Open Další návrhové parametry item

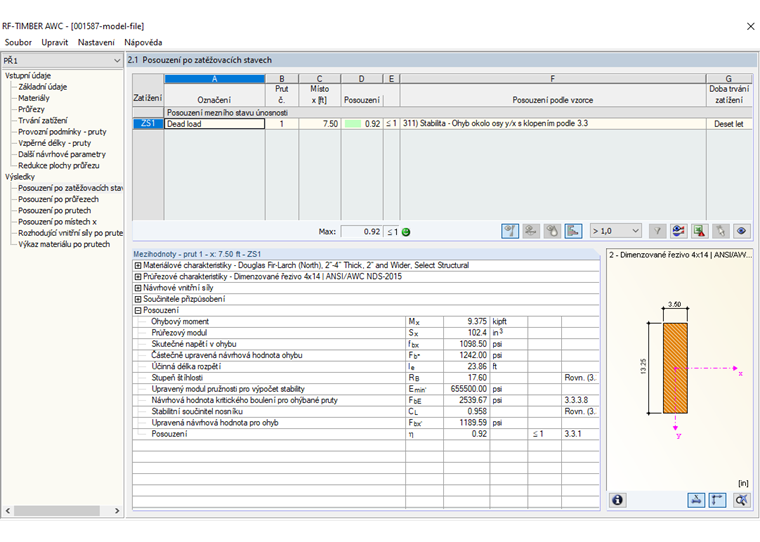62,154
